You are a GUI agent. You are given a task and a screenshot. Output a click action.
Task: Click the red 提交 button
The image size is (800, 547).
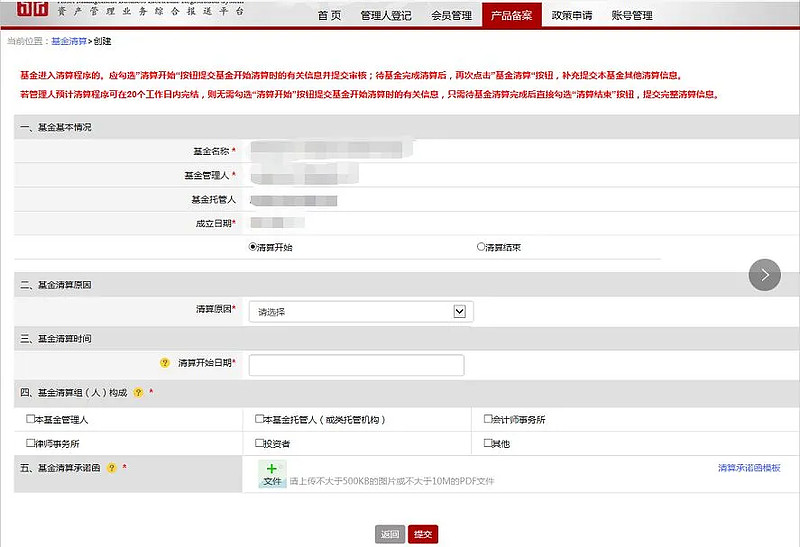pyautogui.click(x=423, y=534)
